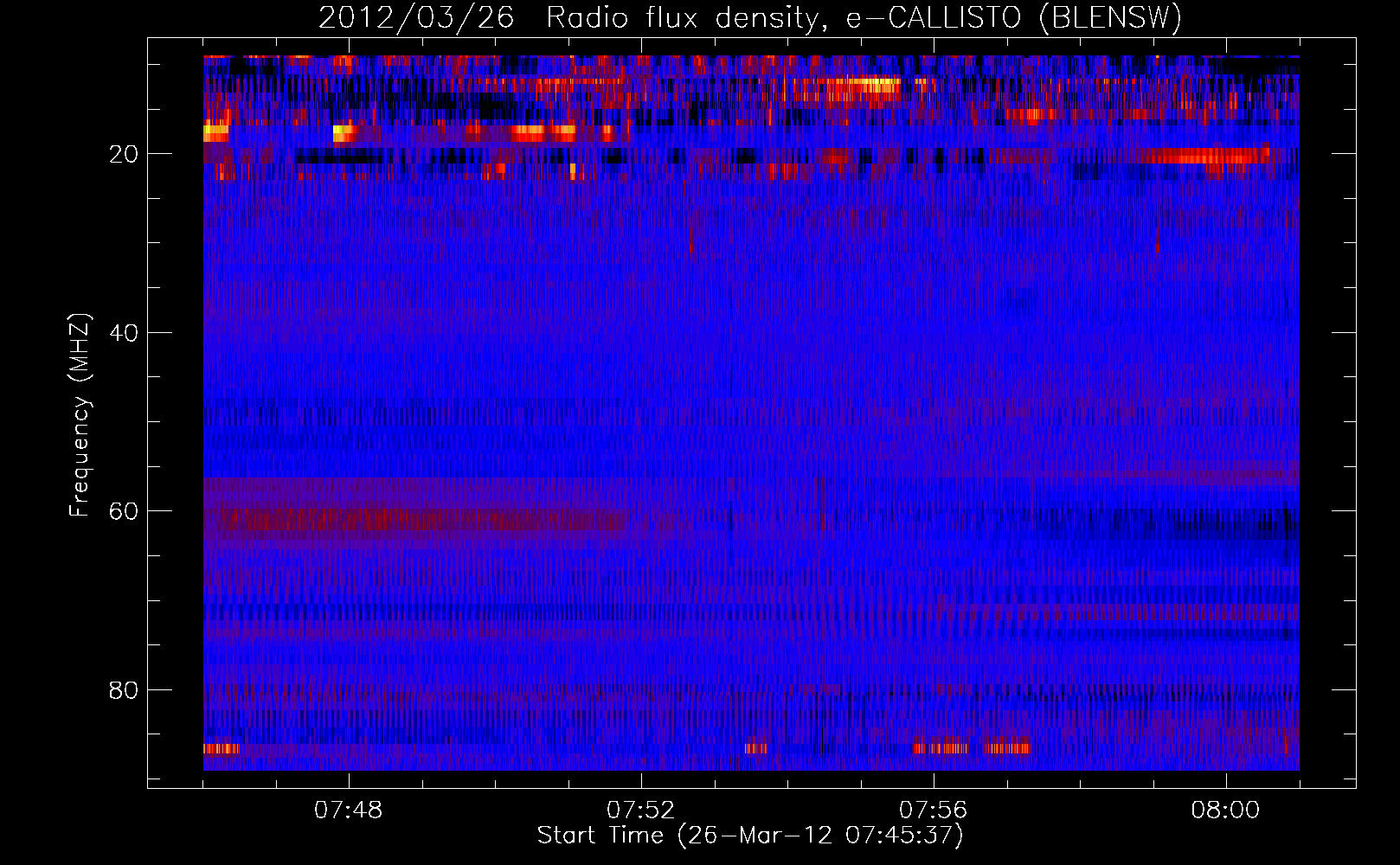The height and width of the screenshot is (865, 1400).
Task: Click the 'Frequency (MHZ)' y-axis label
Action: (x=80, y=415)
